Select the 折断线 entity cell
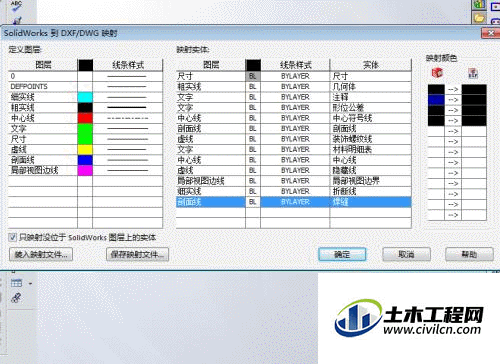The image size is (500, 364). point(371,191)
